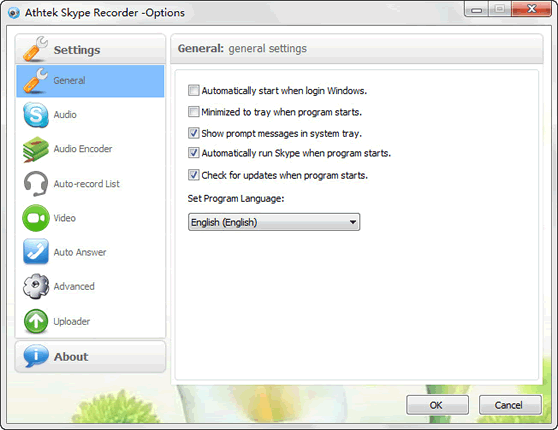Click the Audio Encoder books icon
558x430 pixels.
36,149
